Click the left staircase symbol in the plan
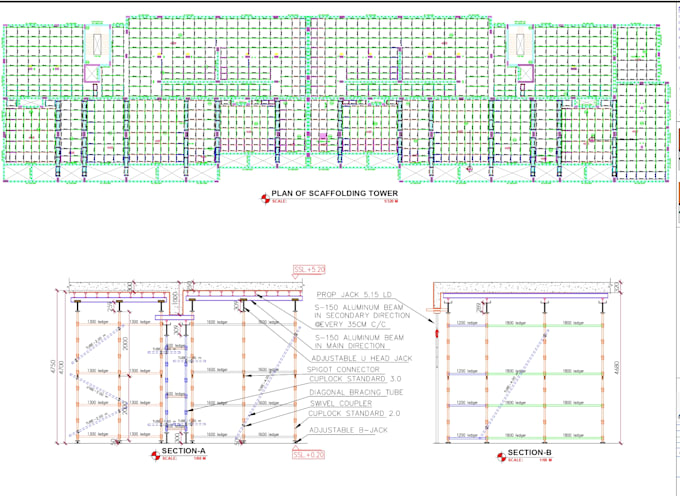680x496 pixels. (x=97, y=45)
